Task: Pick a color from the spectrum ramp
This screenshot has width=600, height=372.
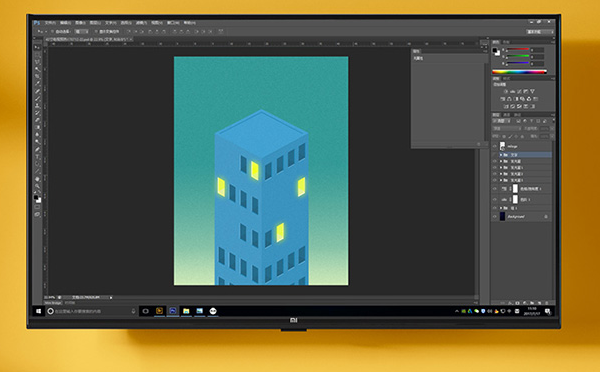Action: click(519, 72)
